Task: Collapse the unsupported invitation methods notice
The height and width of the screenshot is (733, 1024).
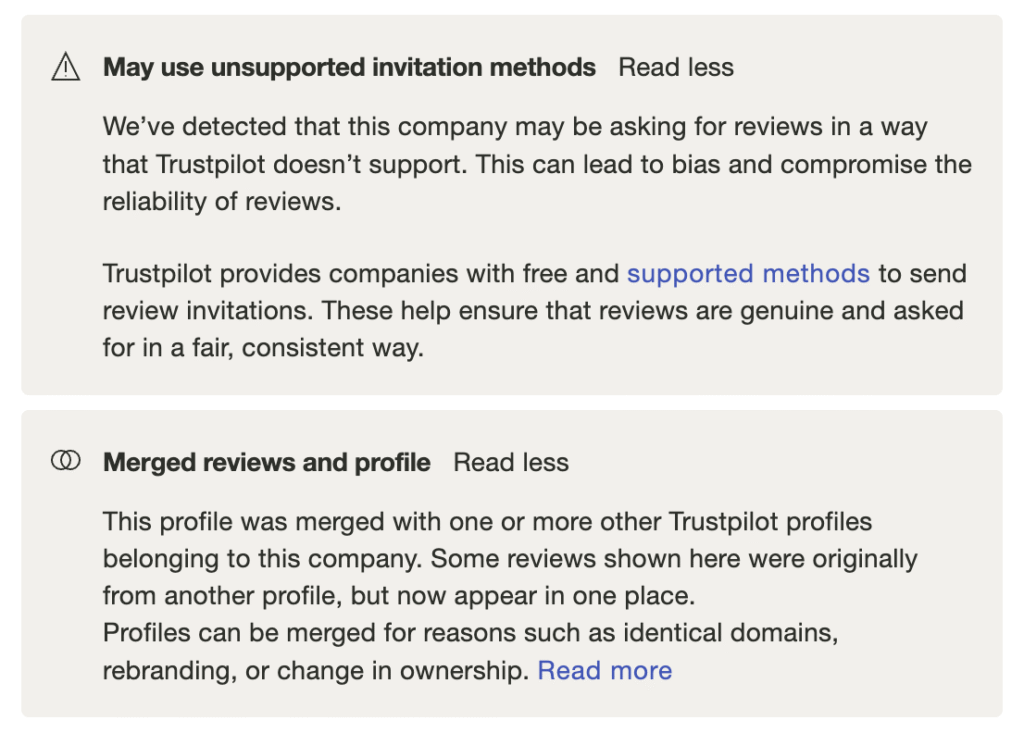Action: [676, 67]
